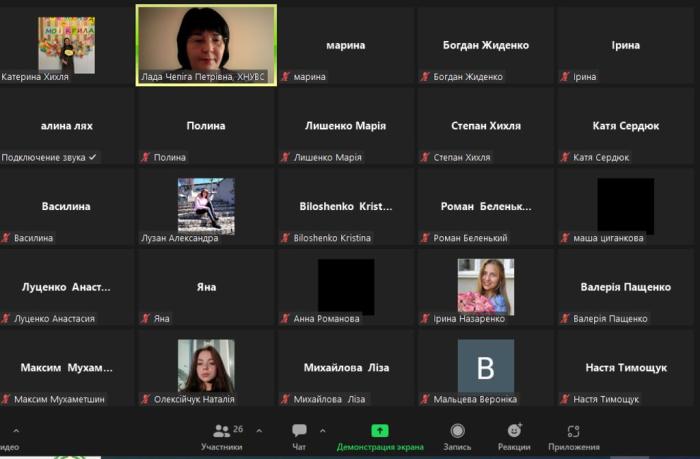This screenshot has height=459, width=700.
Task: Select the Валерія Пащенко participant tile
Action: click(x=625, y=287)
